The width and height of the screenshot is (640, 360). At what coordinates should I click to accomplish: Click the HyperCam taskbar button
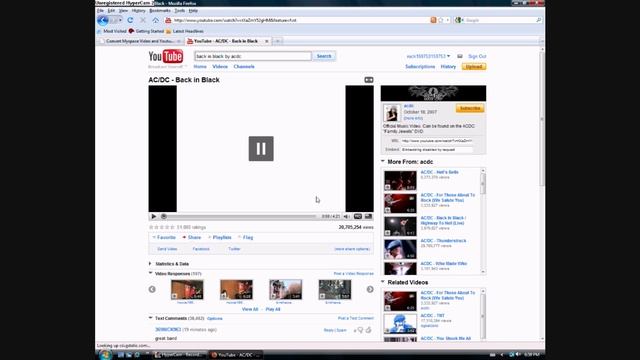click(x=179, y=355)
